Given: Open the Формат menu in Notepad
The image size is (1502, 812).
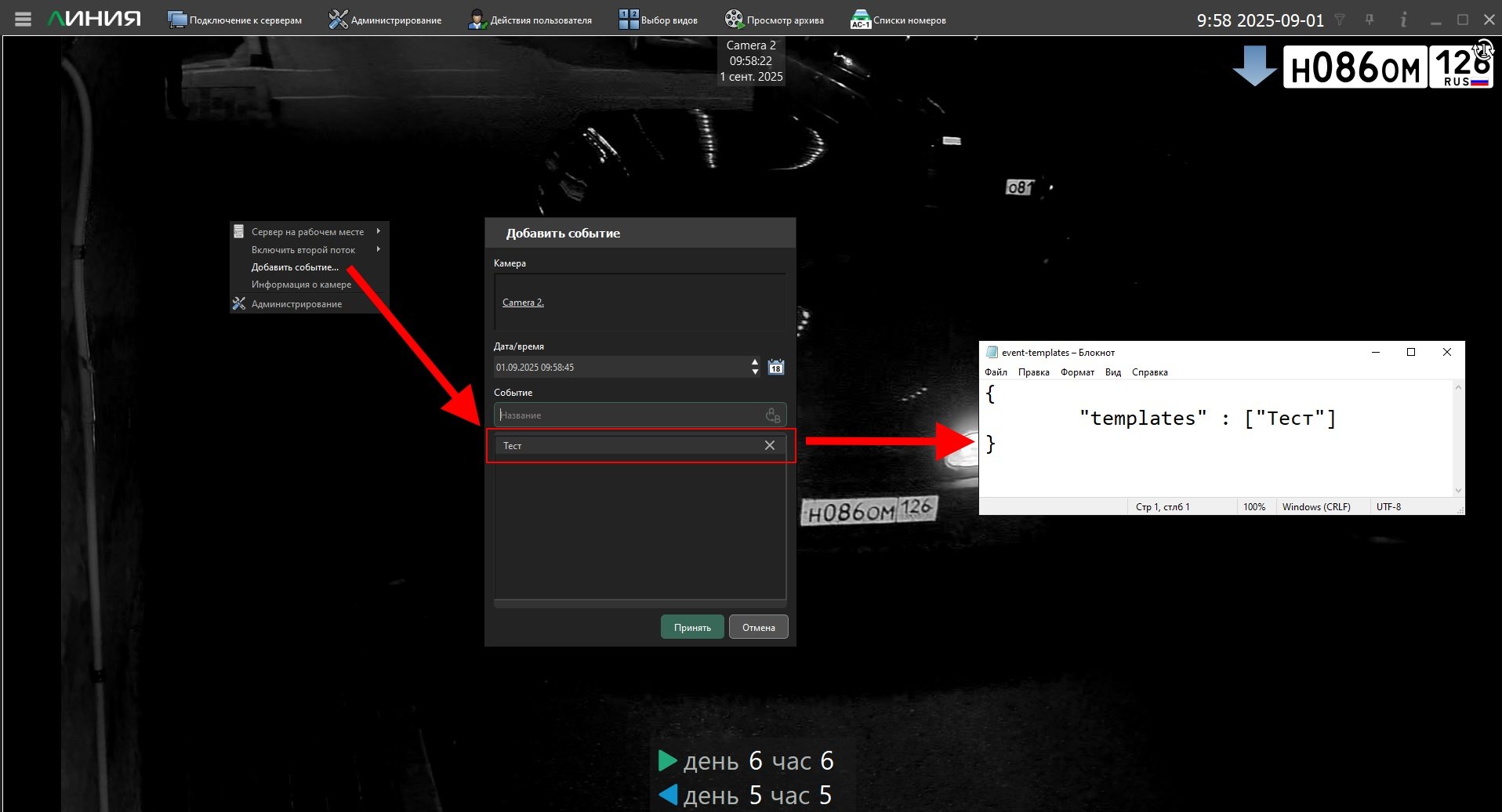Looking at the screenshot, I should point(1077,372).
